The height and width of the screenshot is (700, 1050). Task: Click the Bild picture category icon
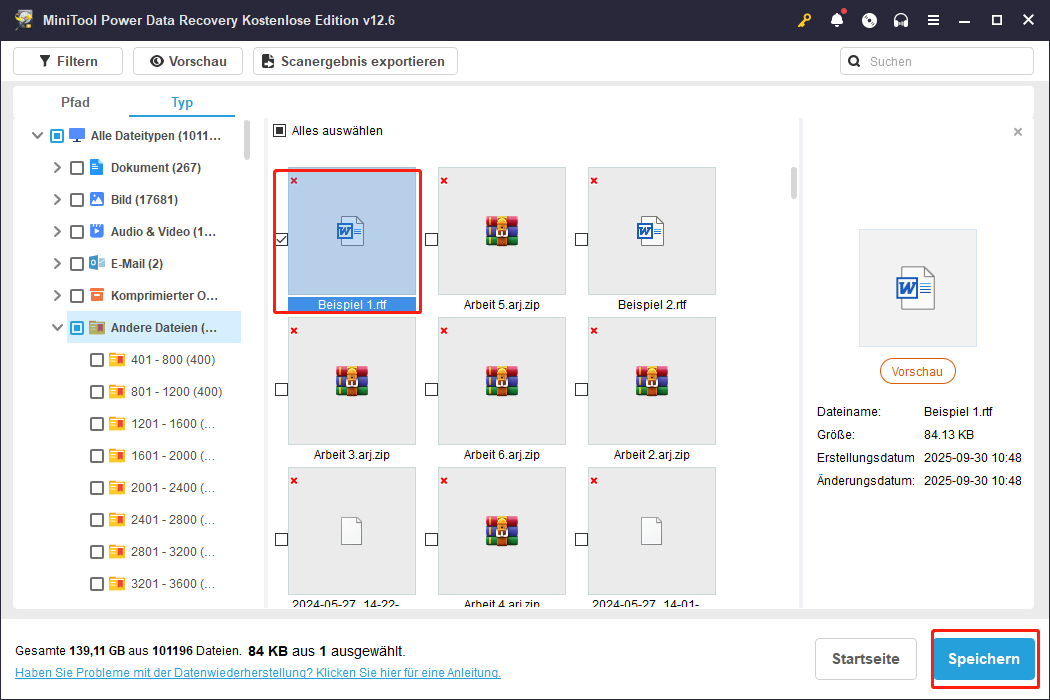coord(96,200)
